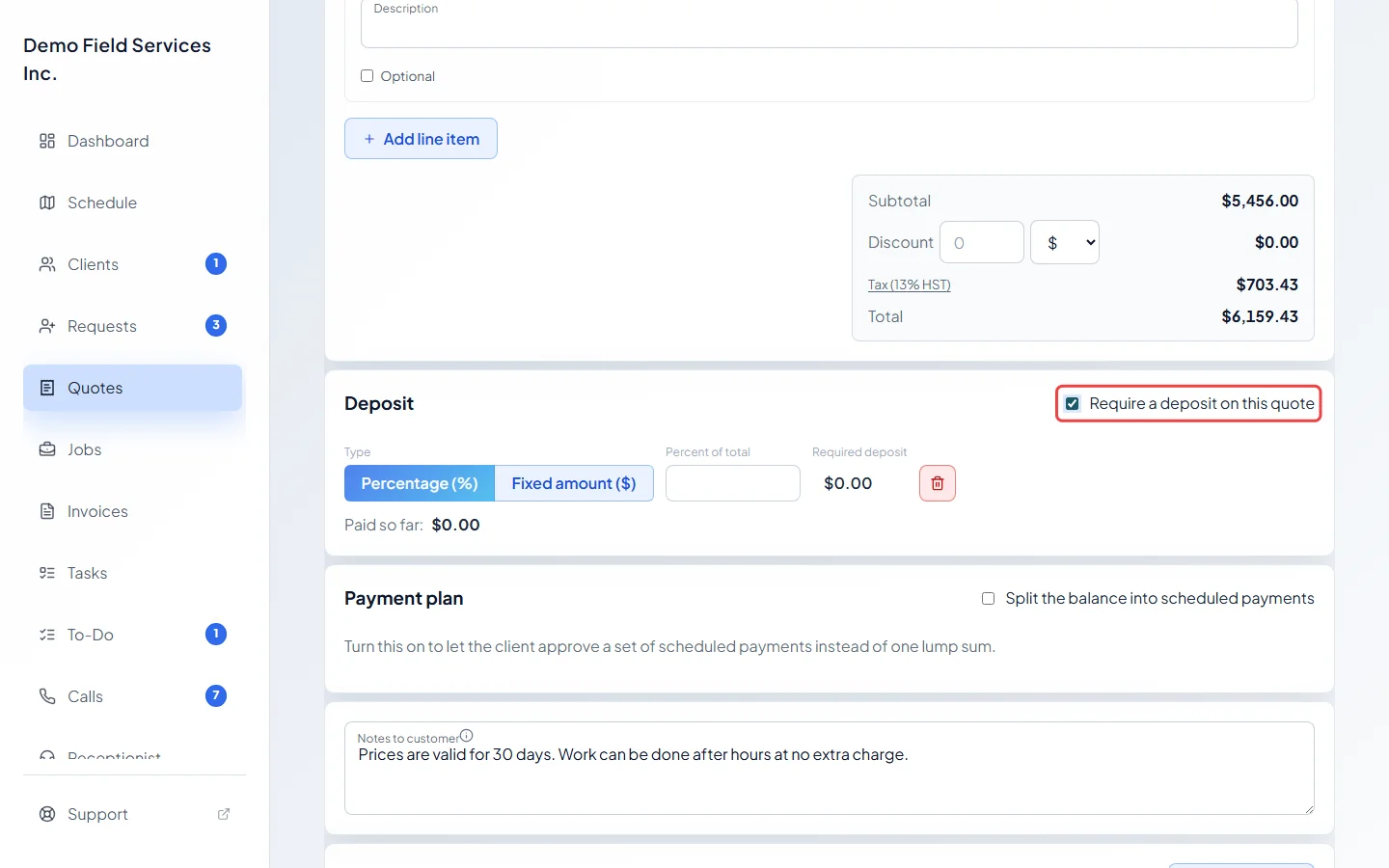Uncheck Require a deposit on this quote

coord(1073,403)
